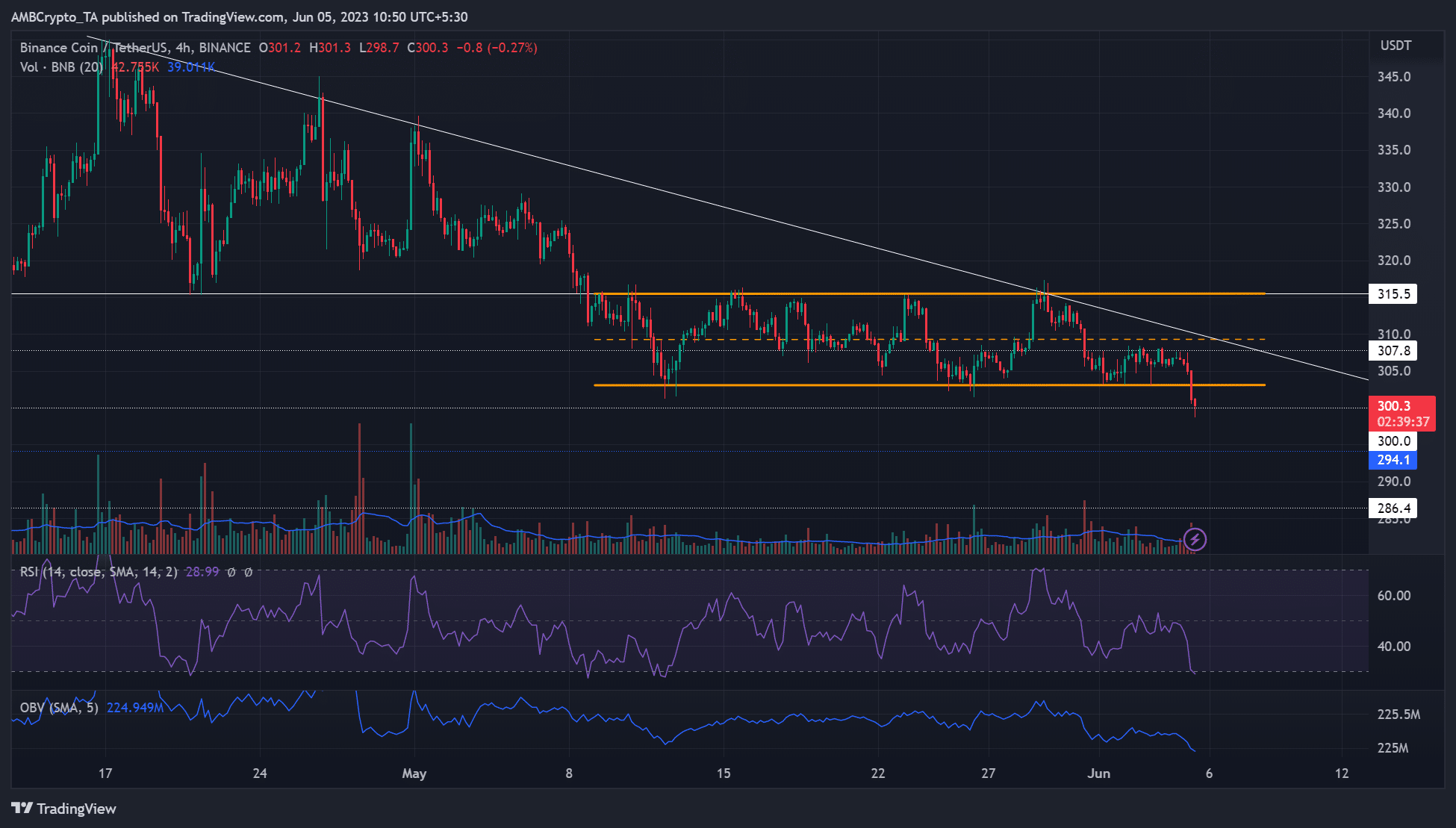This screenshot has height=828, width=1456.
Task: Click the 225M label on the OBV axis
Action: [1393, 748]
